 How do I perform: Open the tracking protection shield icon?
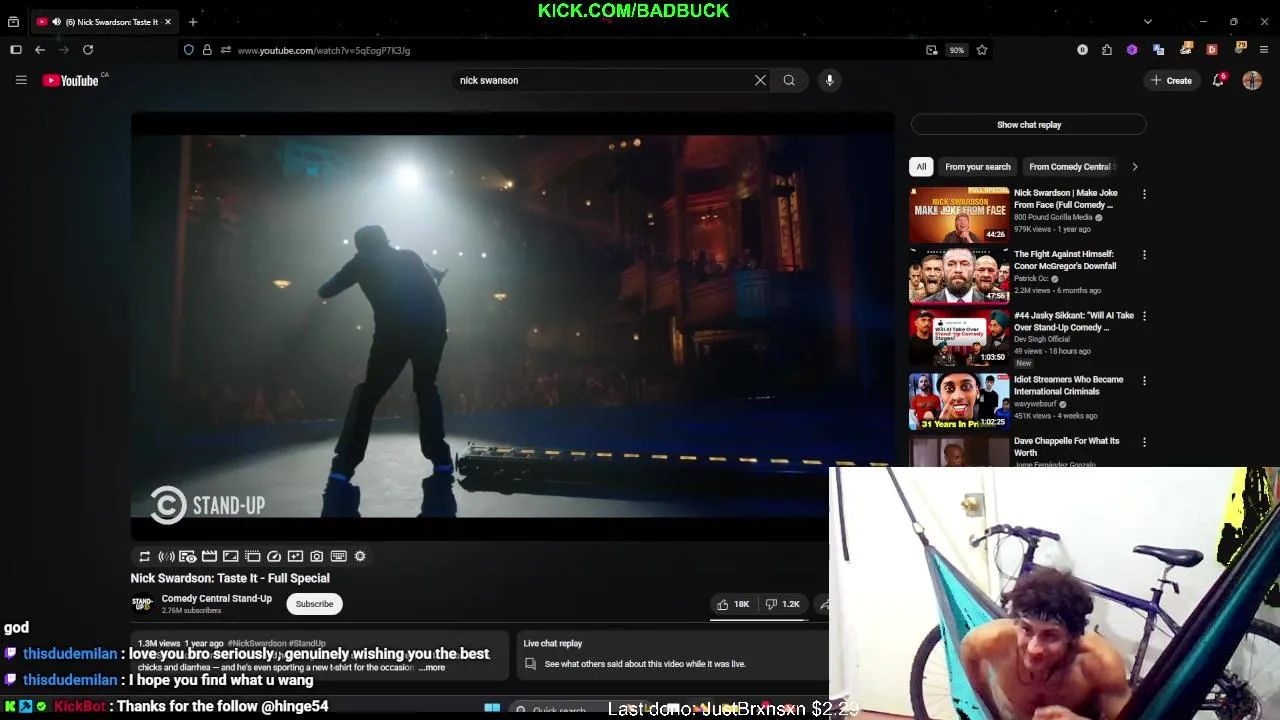pyautogui.click(x=188, y=50)
